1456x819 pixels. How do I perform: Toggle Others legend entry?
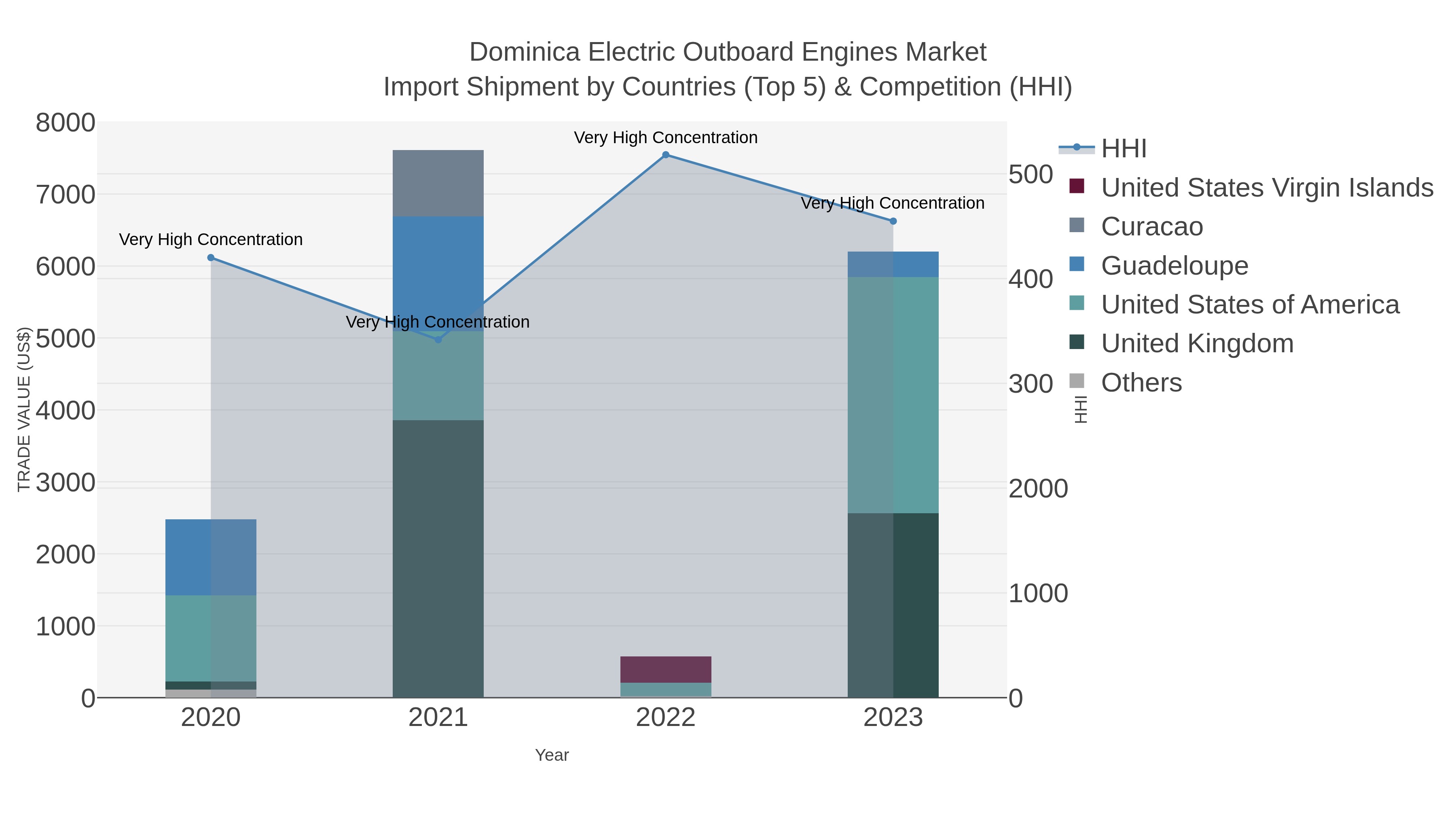1125,382
